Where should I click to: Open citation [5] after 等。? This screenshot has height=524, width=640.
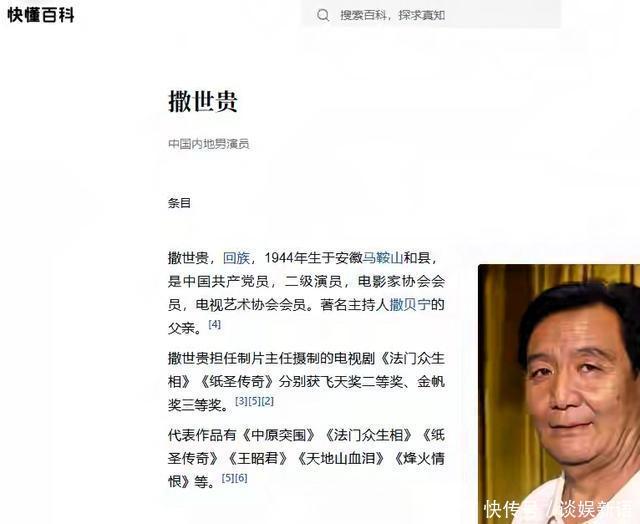point(228,477)
